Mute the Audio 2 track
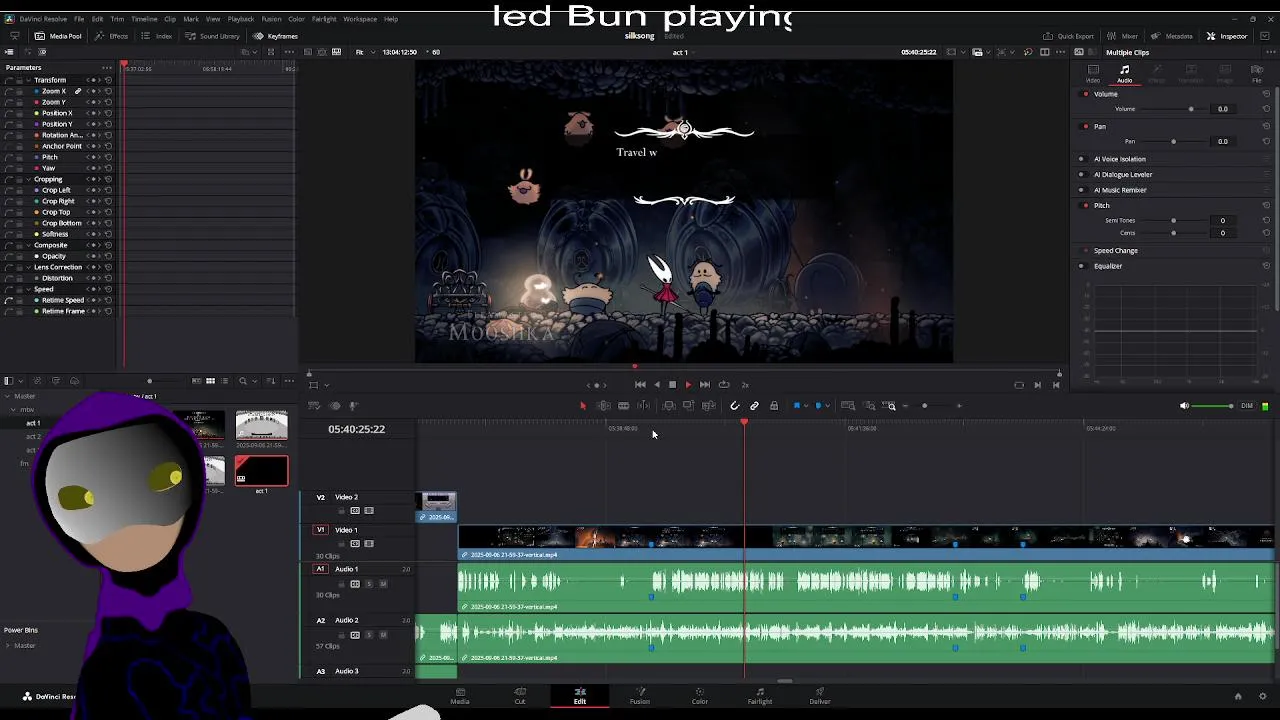Image resolution: width=1280 pixels, height=720 pixels. pos(383,634)
